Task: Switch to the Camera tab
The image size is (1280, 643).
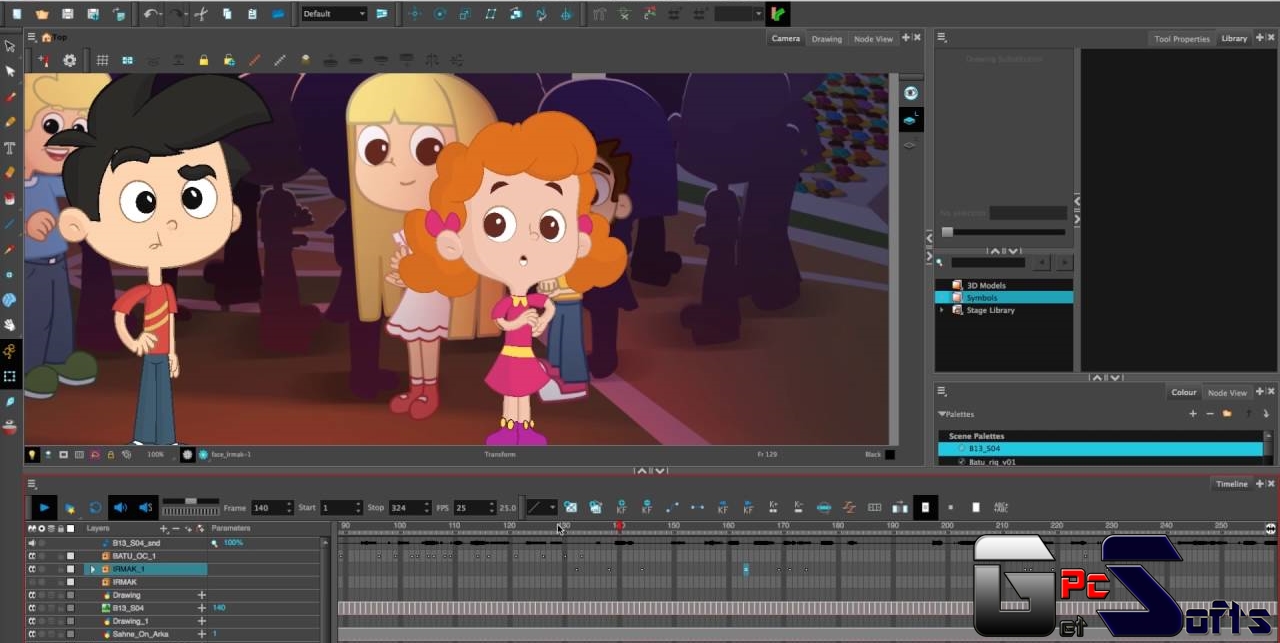Action: click(x=785, y=39)
